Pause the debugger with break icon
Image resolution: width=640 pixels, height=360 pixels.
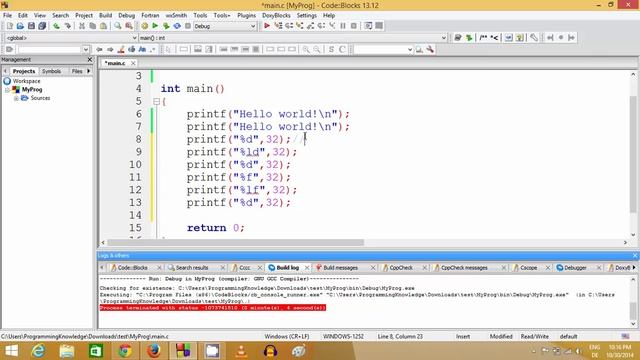tap(343, 26)
